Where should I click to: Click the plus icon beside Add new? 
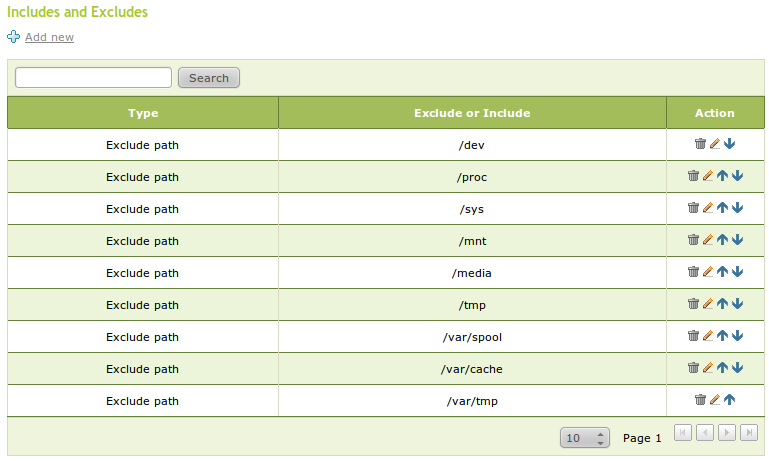pos(14,37)
